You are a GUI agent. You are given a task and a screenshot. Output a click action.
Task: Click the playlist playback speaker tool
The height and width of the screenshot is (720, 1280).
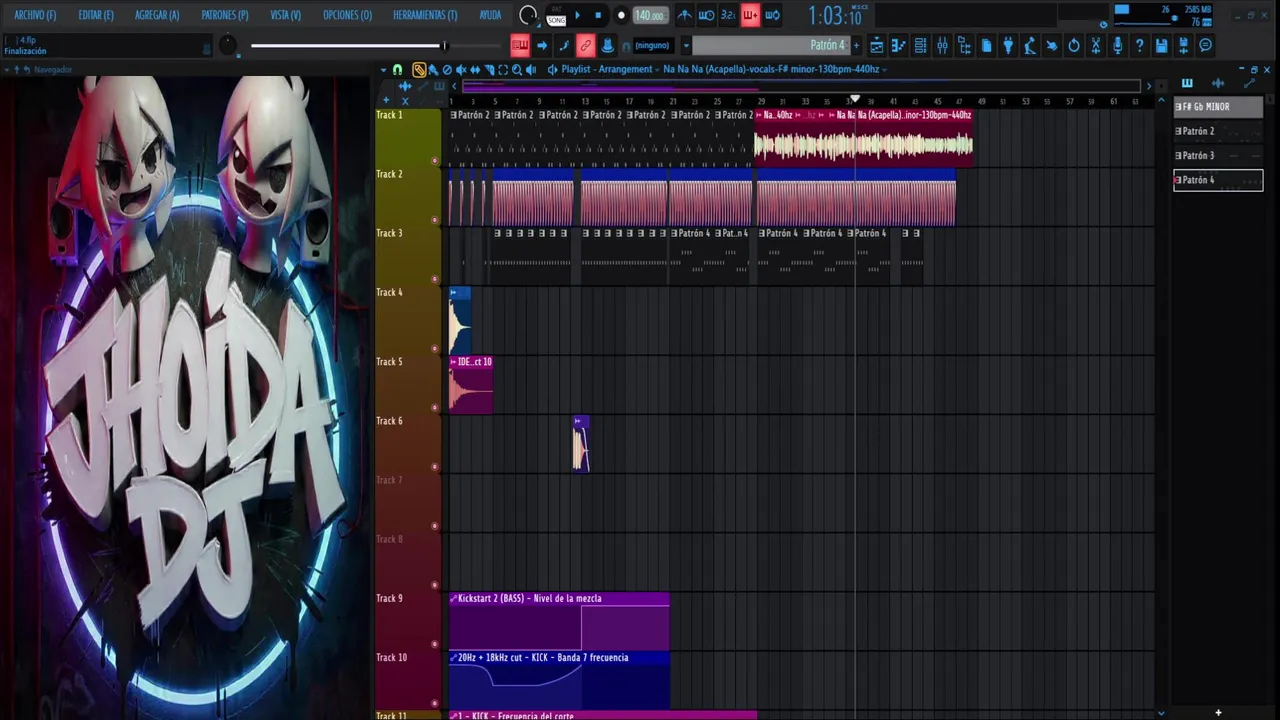531,69
